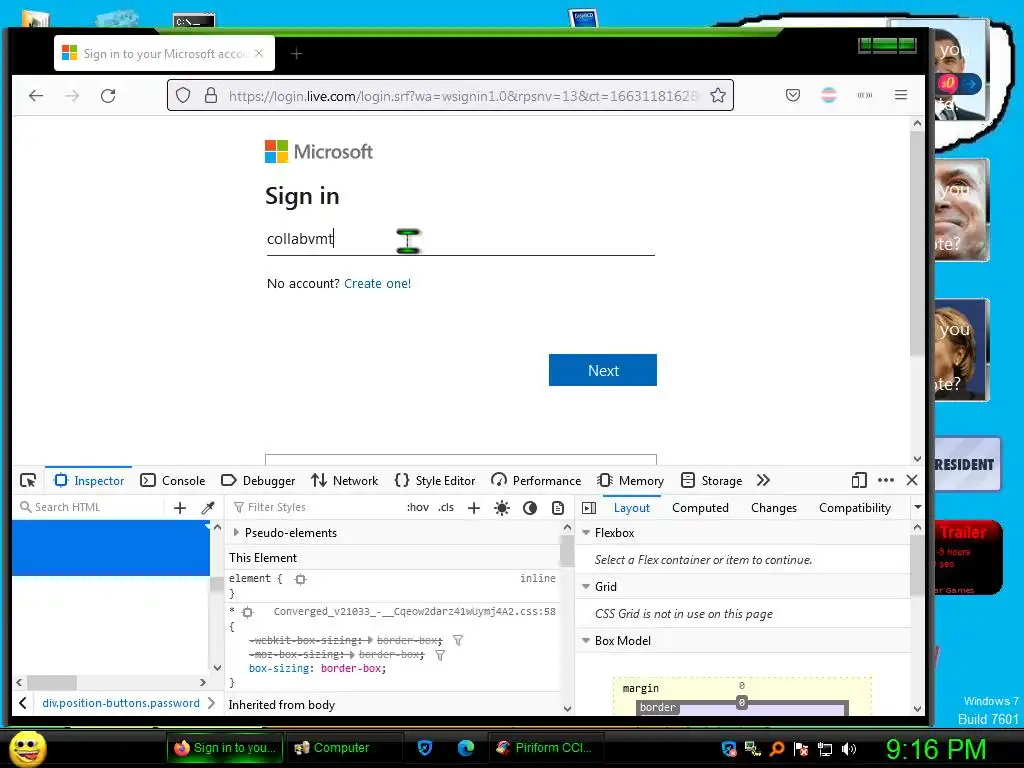
Task: Reload the page with the refresh icon
Action: click(x=108, y=96)
